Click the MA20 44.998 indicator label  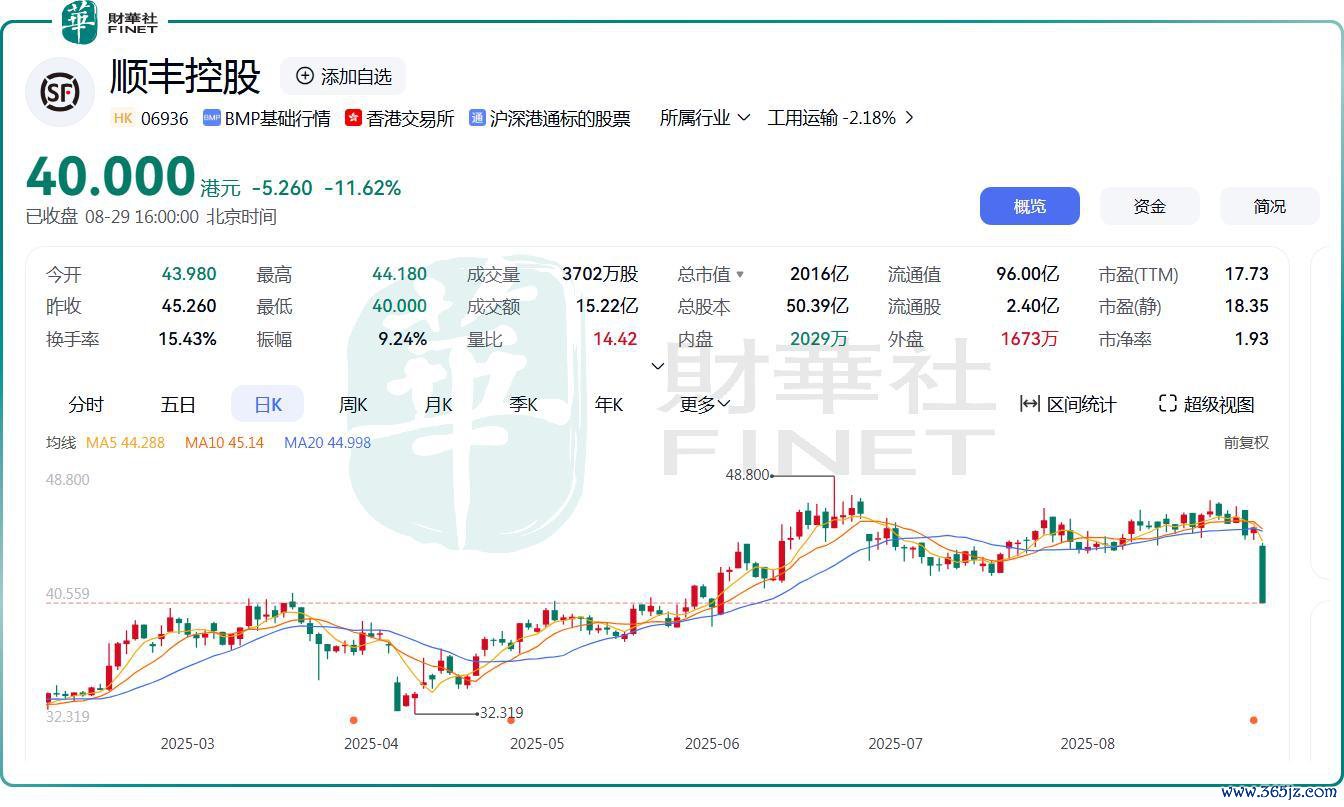pyautogui.click(x=327, y=442)
